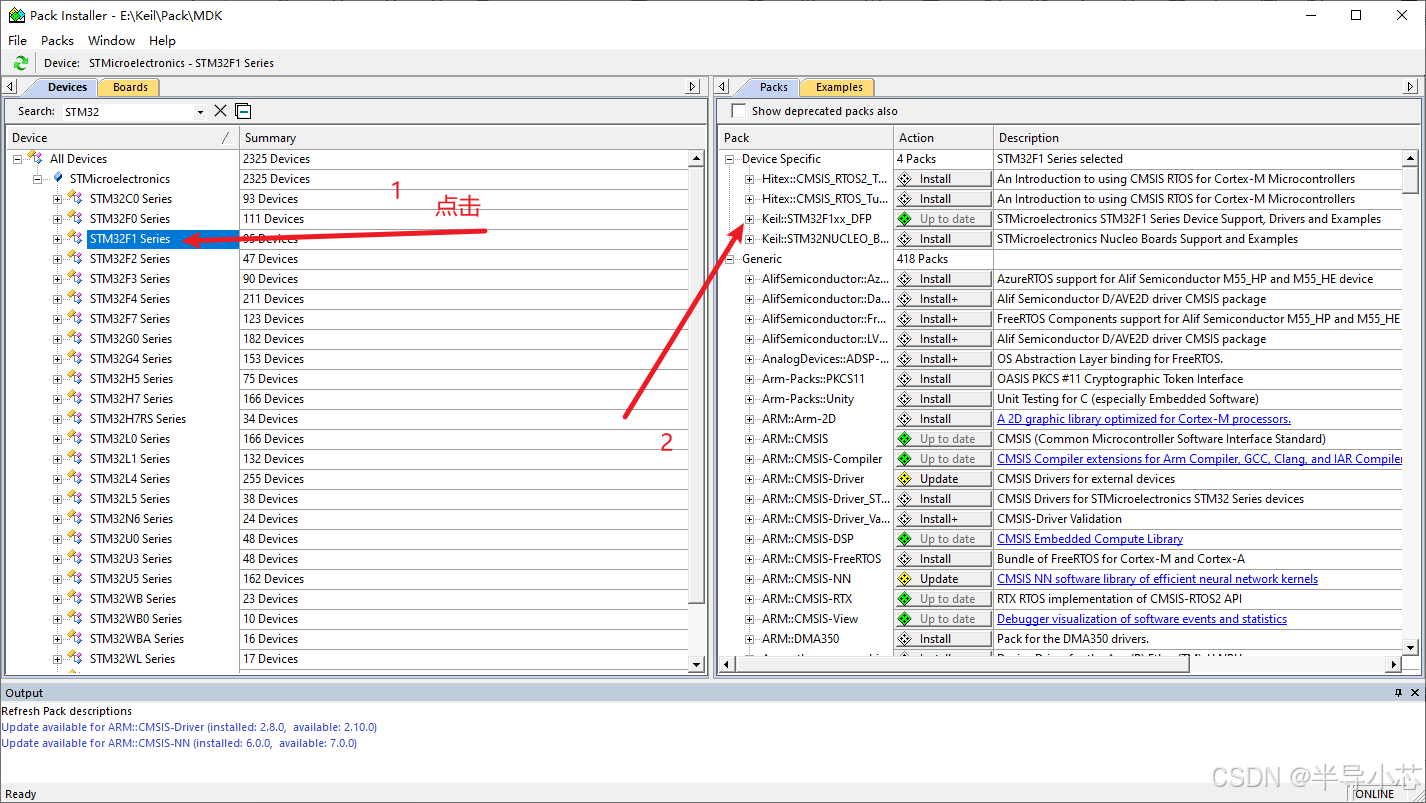This screenshot has width=1426, height=803.
Task: Click Install+ for ARM::CMSIS-Driver_Va pack
Action: click(943, 519)
